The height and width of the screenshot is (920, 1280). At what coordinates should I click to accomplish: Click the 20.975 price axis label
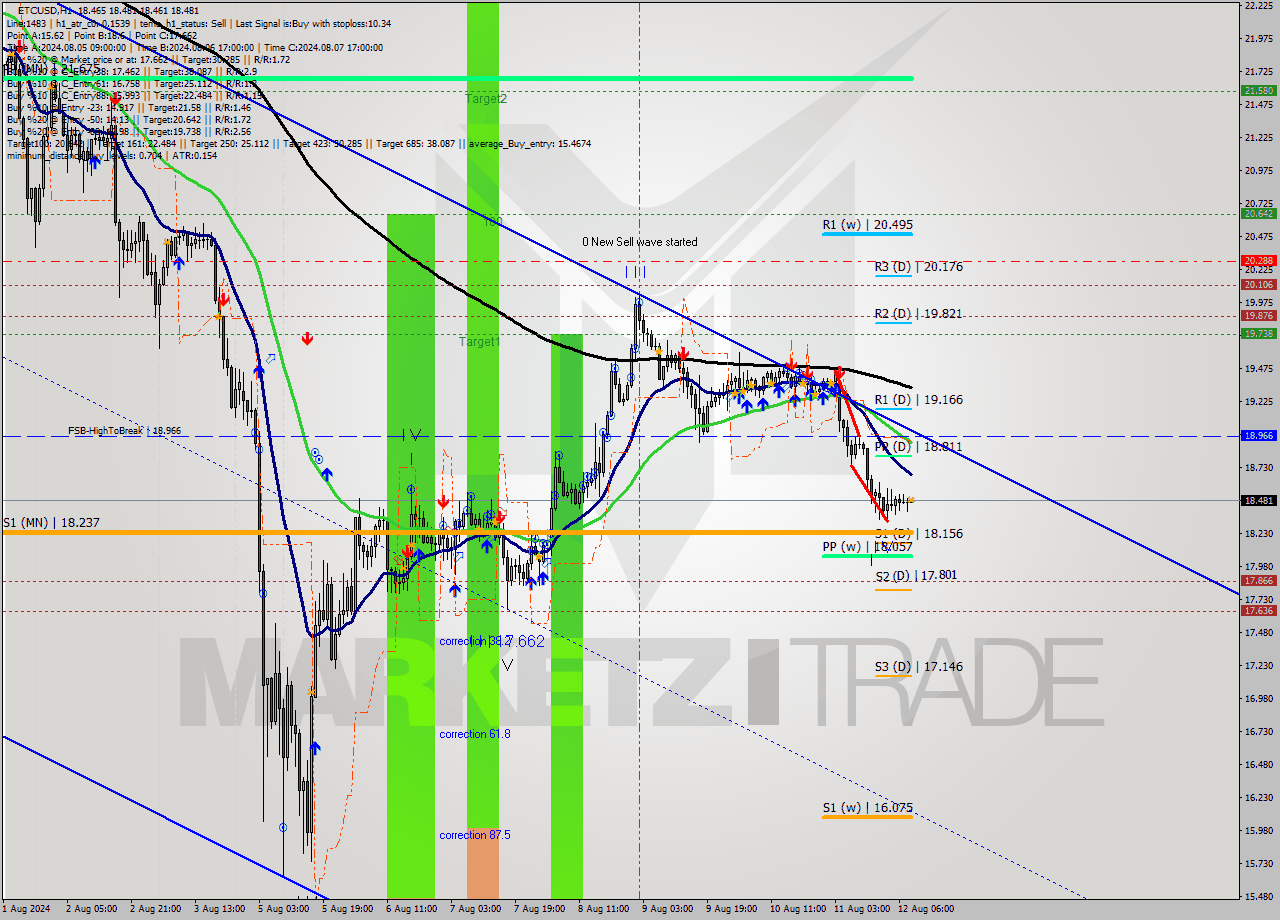point(1258,170)
